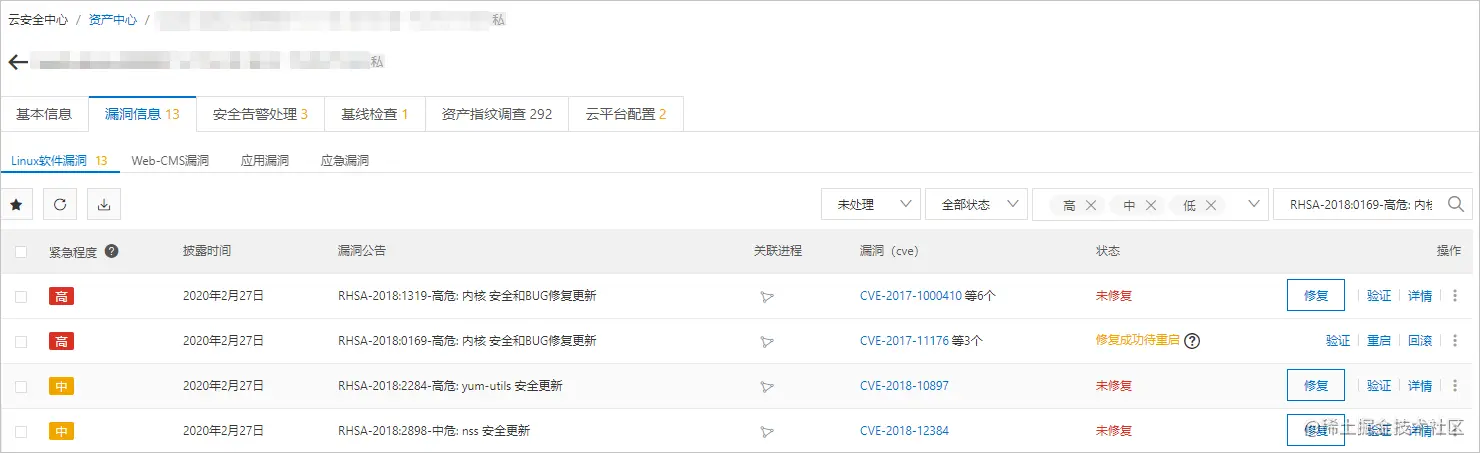Click the 未修复 status in RHSA-2018:1319 row

(x=1114, y=296)
